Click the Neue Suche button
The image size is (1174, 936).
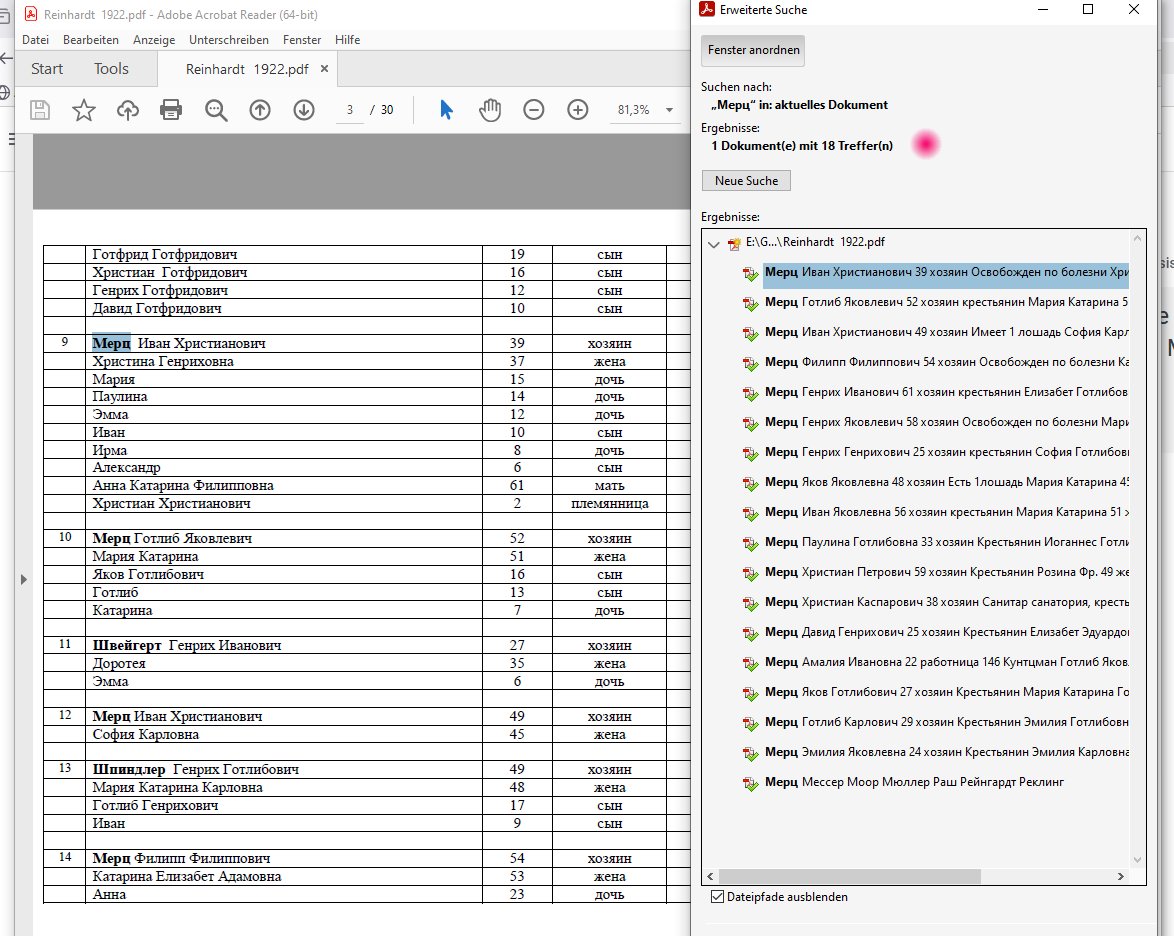pos(746,180)
